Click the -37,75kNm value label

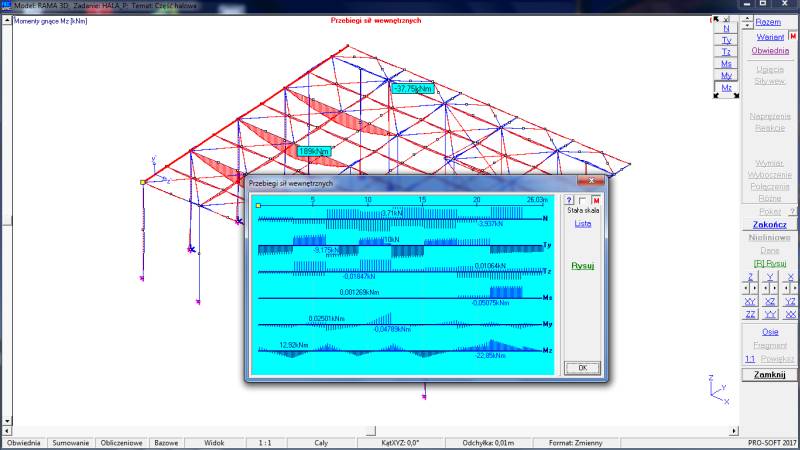[412, 88]
